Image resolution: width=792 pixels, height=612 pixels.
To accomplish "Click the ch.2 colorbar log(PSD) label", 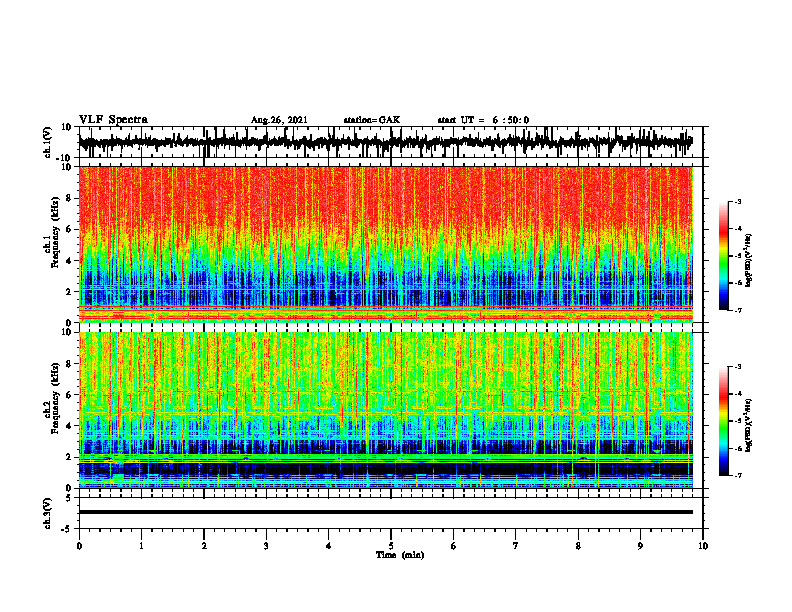I will pyautogui.click(x=749, y=426).
